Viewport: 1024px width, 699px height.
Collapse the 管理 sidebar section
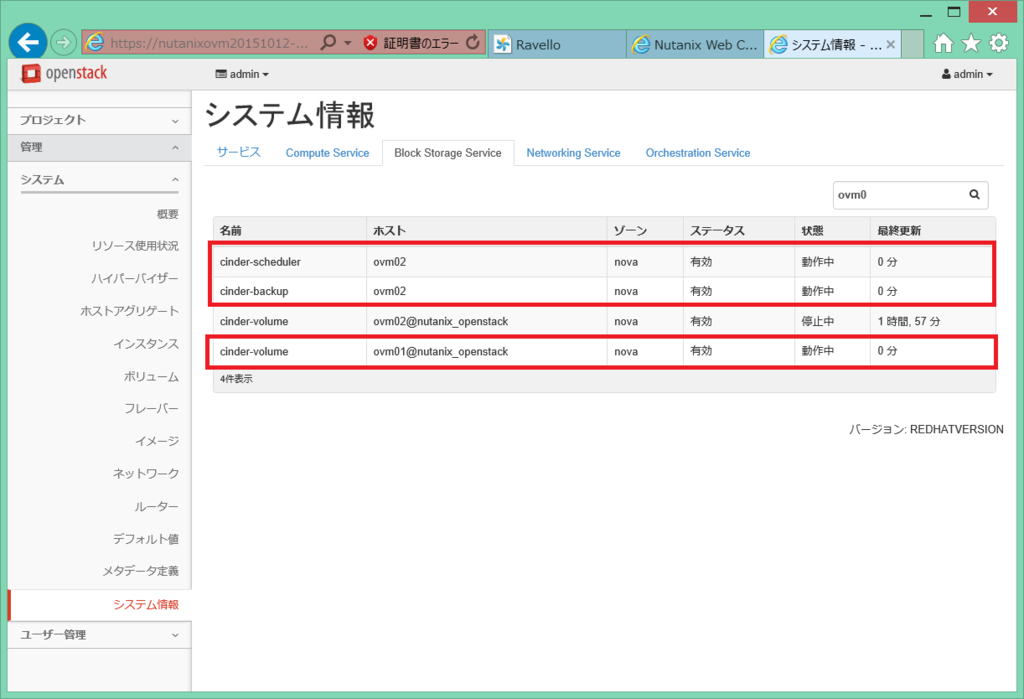(x=99, y=147)
